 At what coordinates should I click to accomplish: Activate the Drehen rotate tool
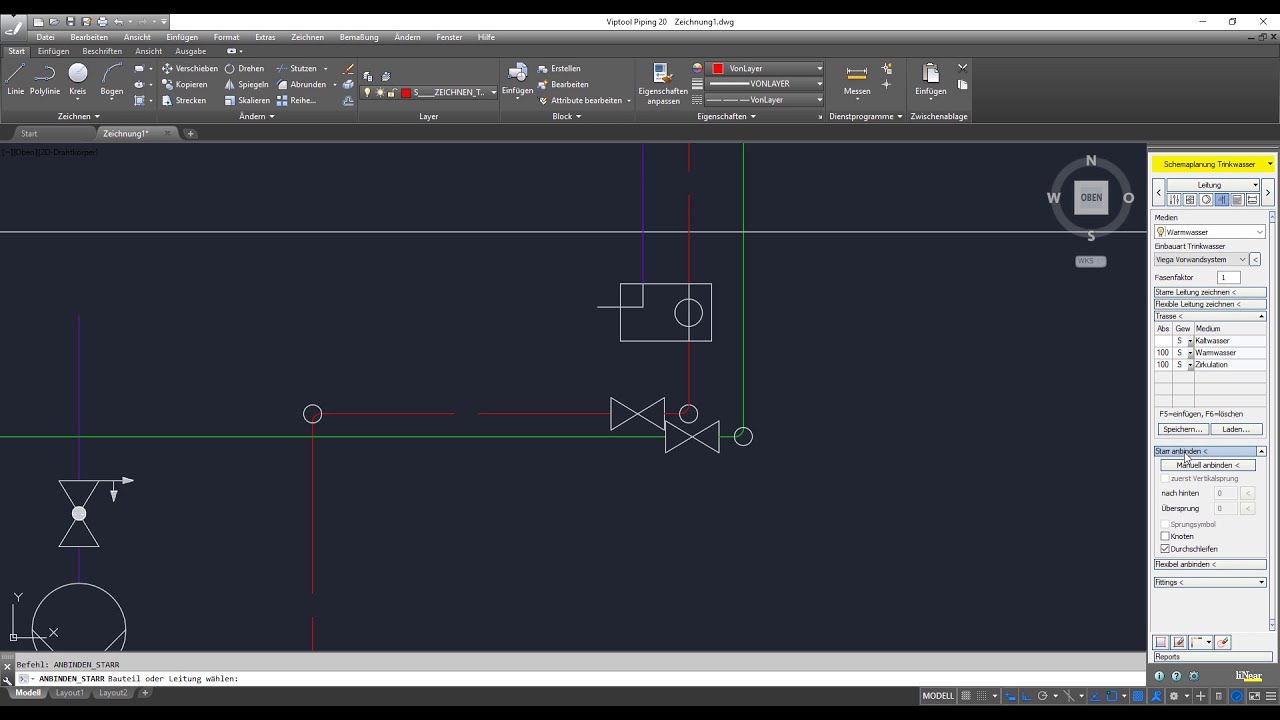(x=244, y=69)
